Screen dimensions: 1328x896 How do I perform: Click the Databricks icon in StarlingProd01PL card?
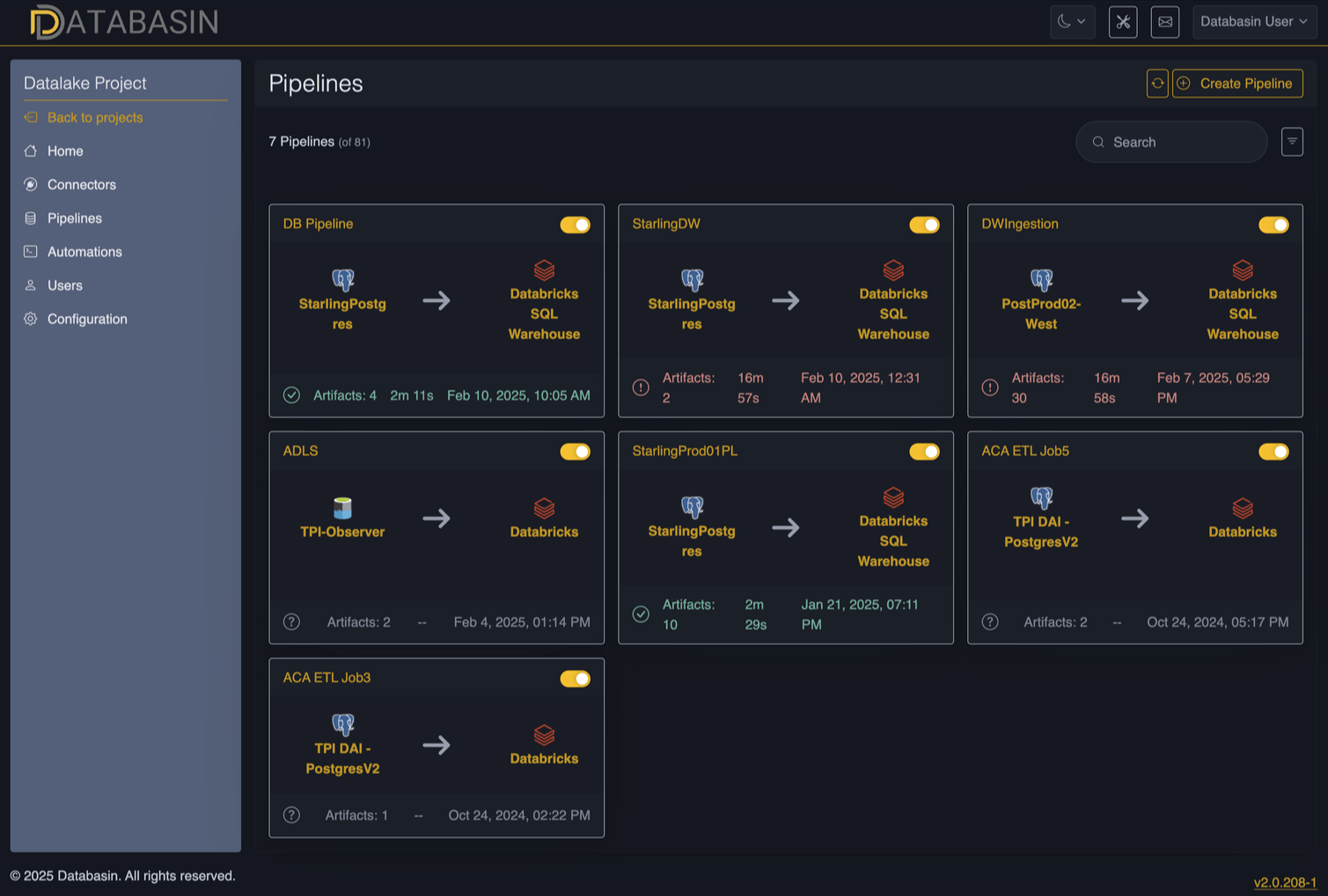click(x=894, y=497)
